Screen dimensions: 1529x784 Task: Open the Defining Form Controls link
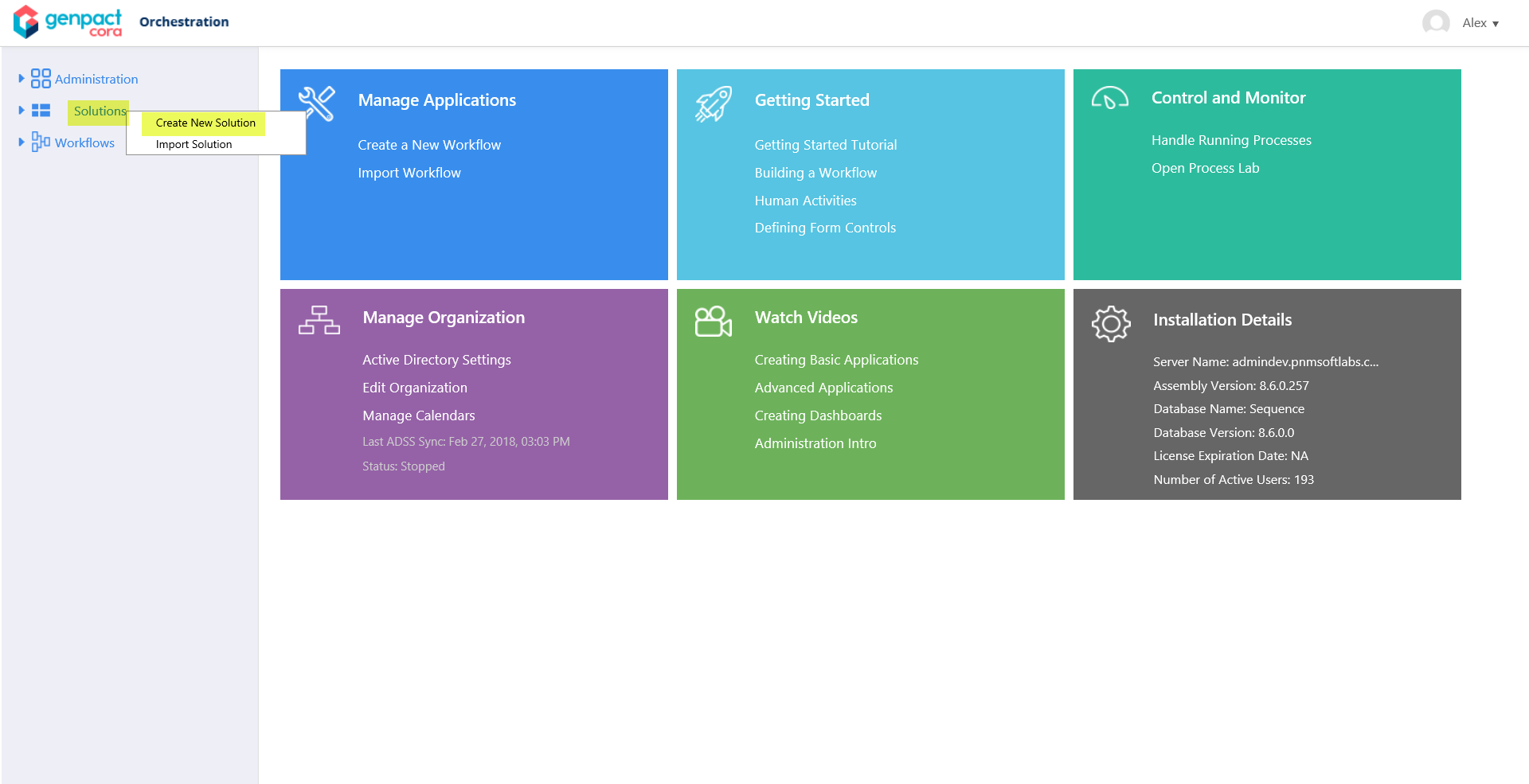coord(825,228)
